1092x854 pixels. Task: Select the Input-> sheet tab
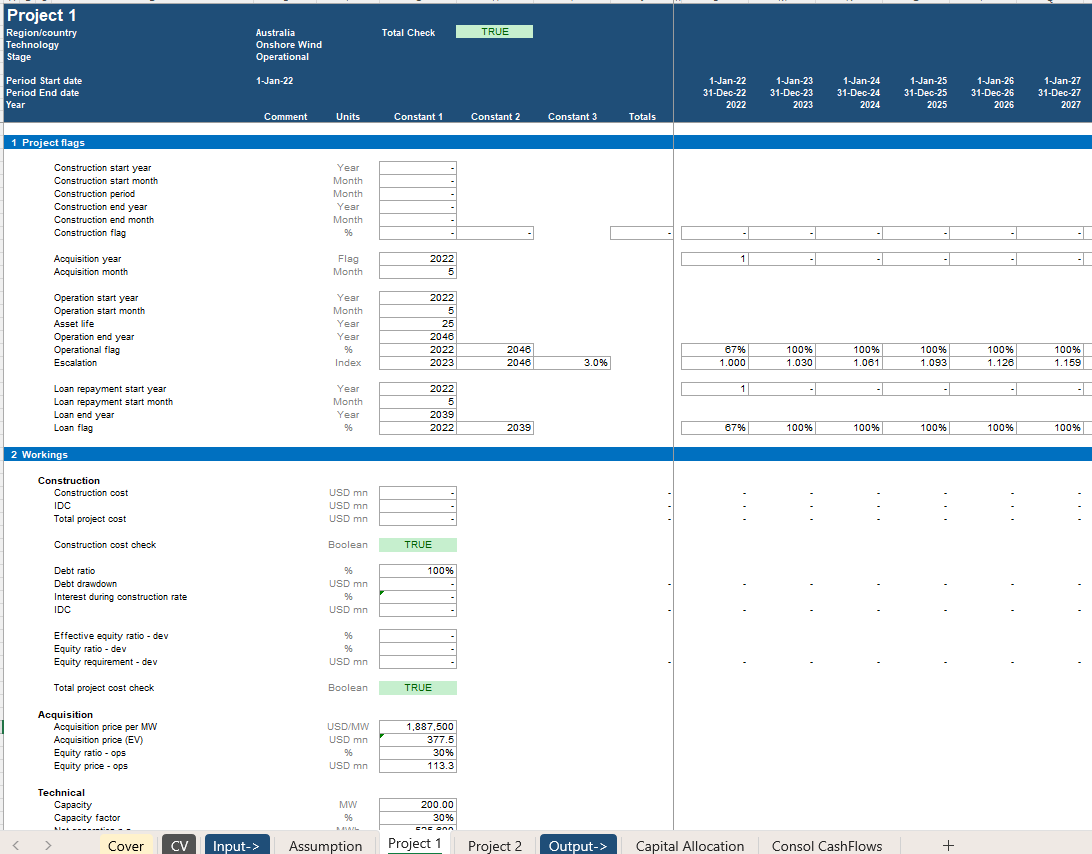[236, 846]
